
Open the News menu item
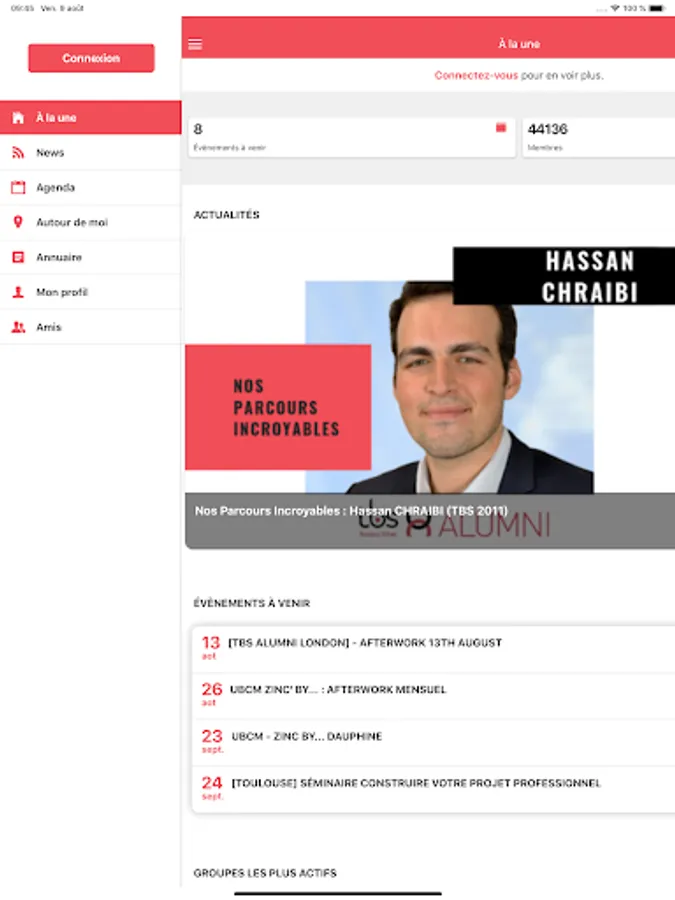[91, 153]
